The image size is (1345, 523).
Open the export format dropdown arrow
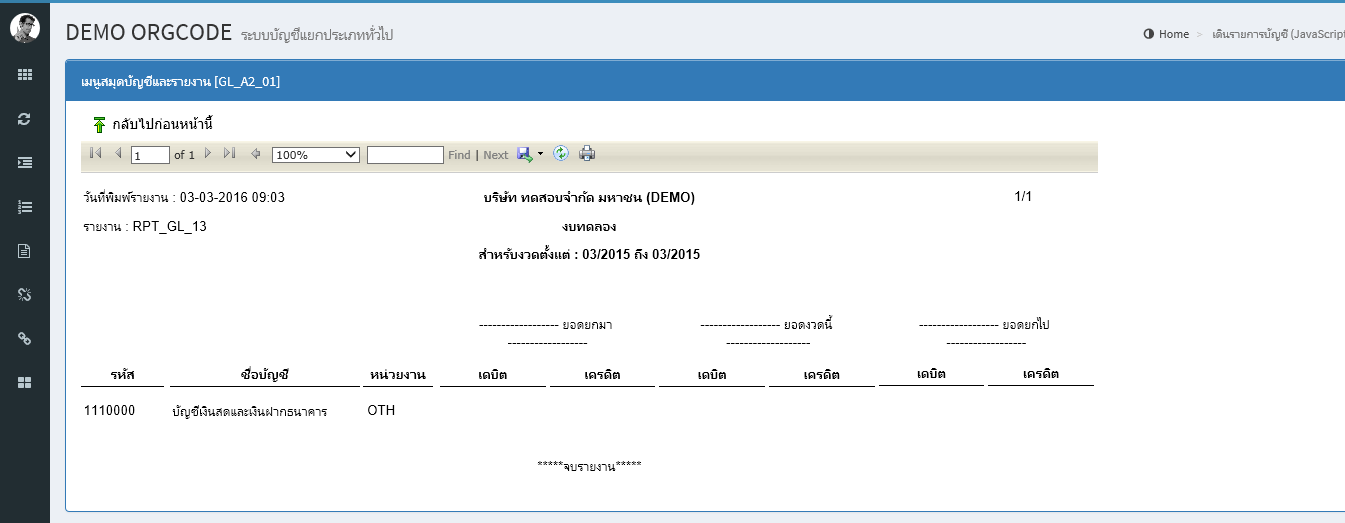pyautogui.click(x=540, y=155)
